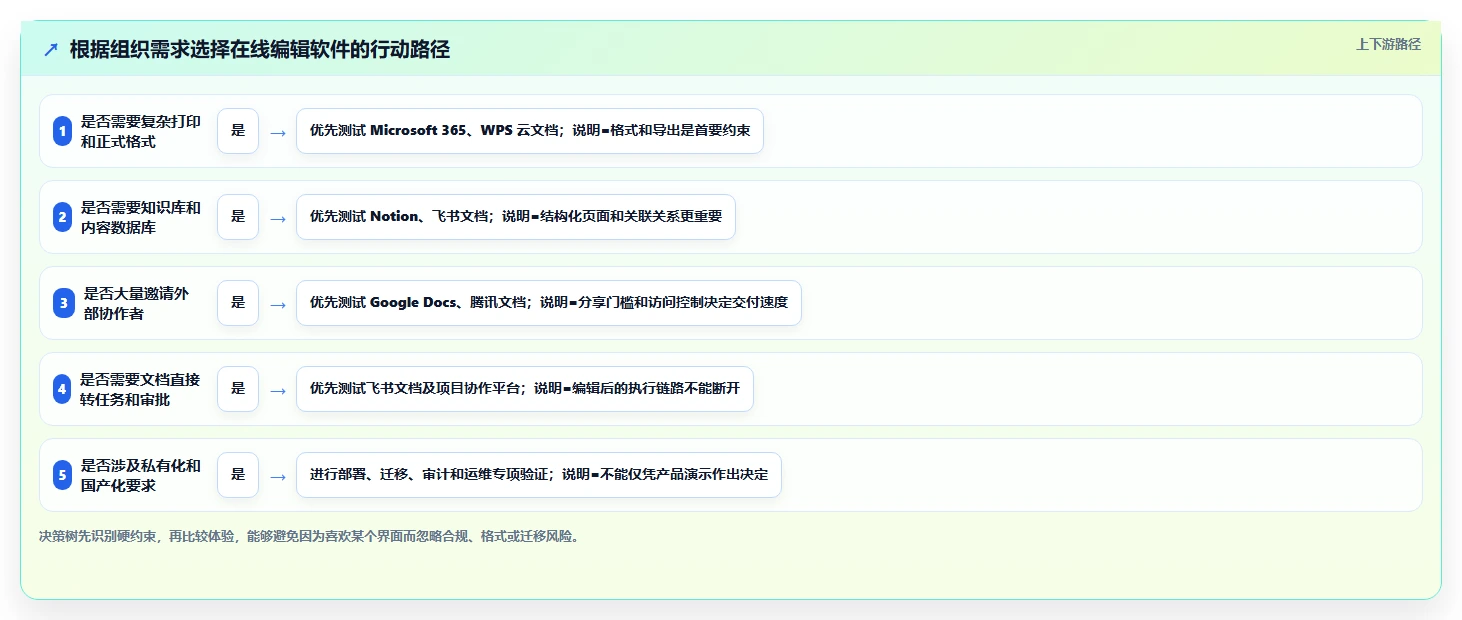
Task: Click the question 是否涉及私有化和国产化要求
Action: click(141, 475)
